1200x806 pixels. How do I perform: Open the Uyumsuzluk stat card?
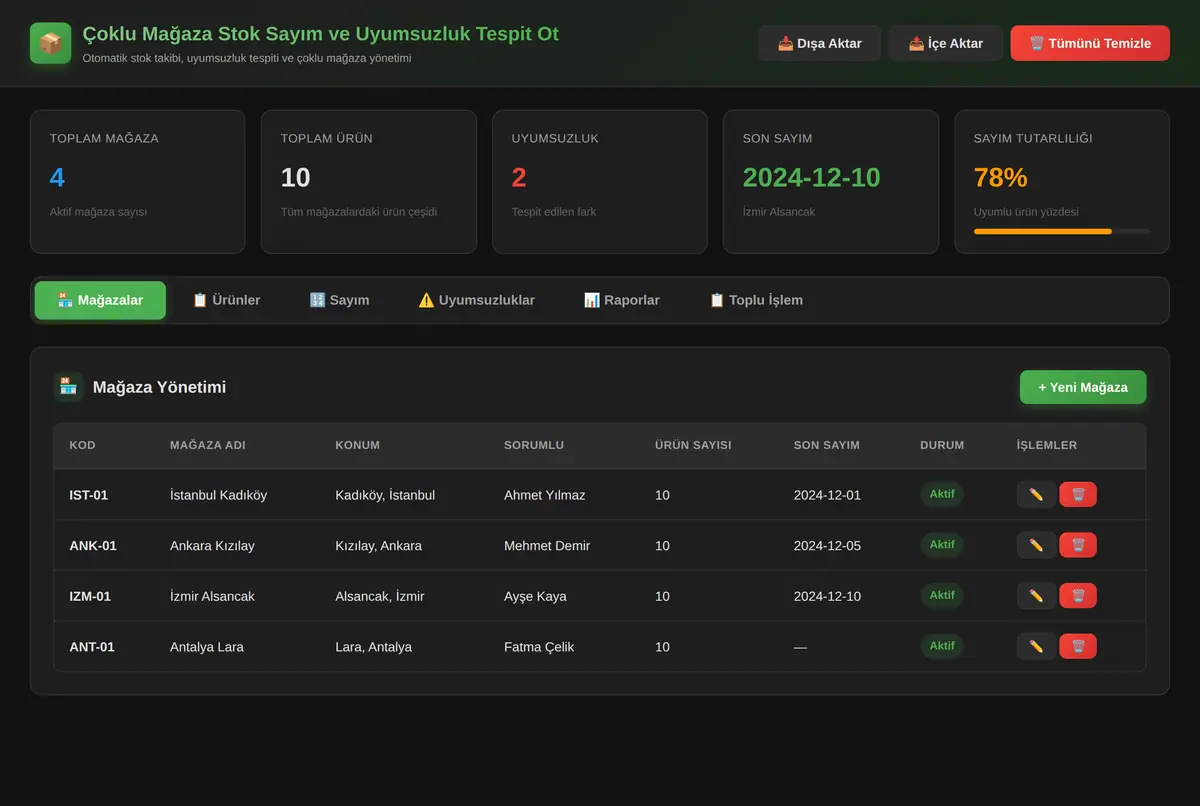pyautogui.click(x=600, y=181)
